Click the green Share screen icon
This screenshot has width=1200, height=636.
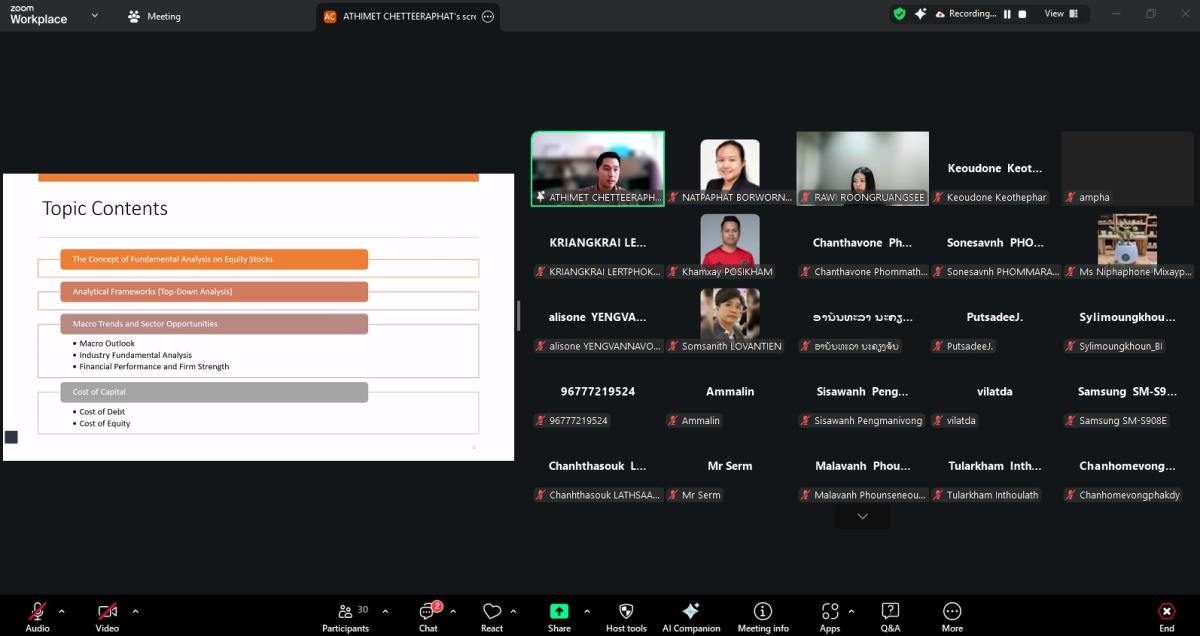pyautogui.click(x=559, y=611)
